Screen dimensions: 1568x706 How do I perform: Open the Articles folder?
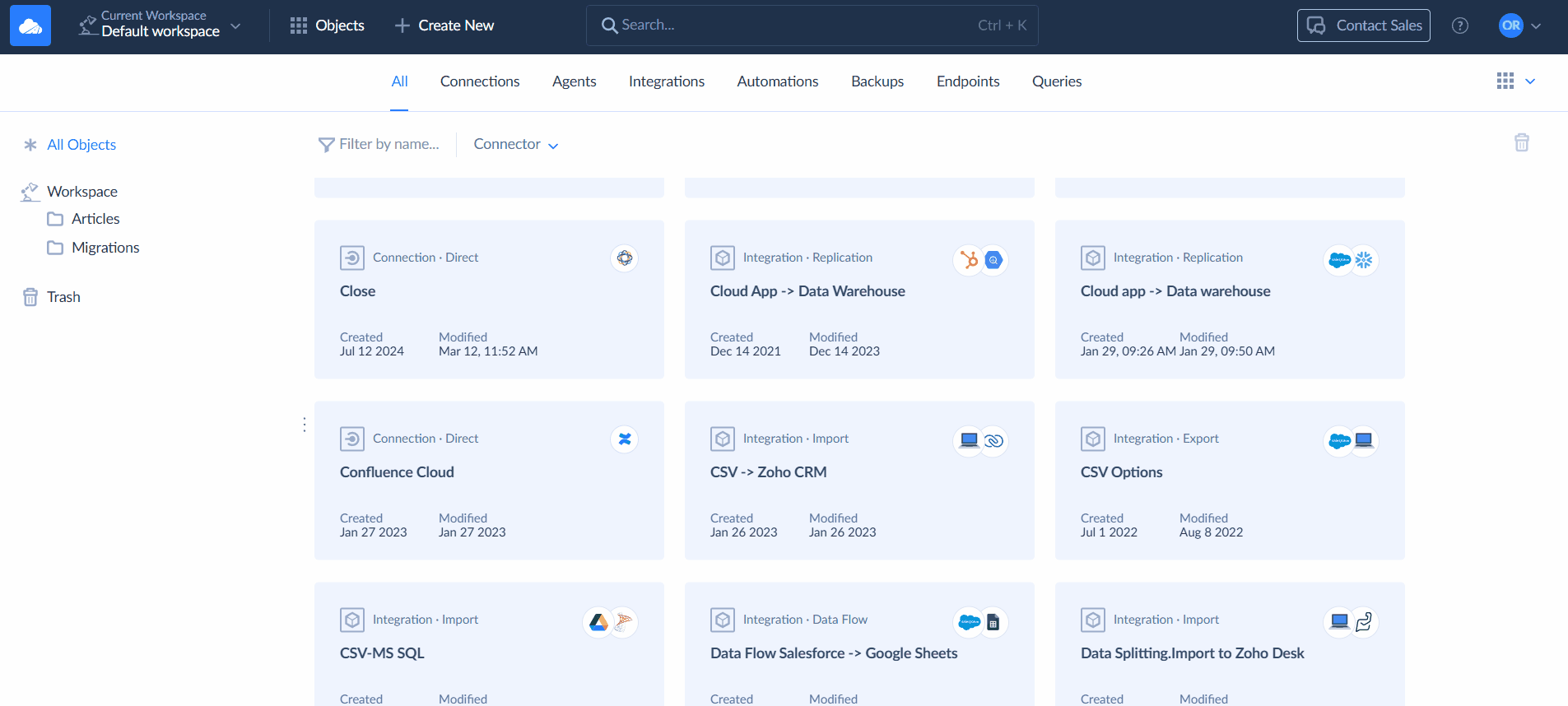pyautogui.click(x=95, y=219)
